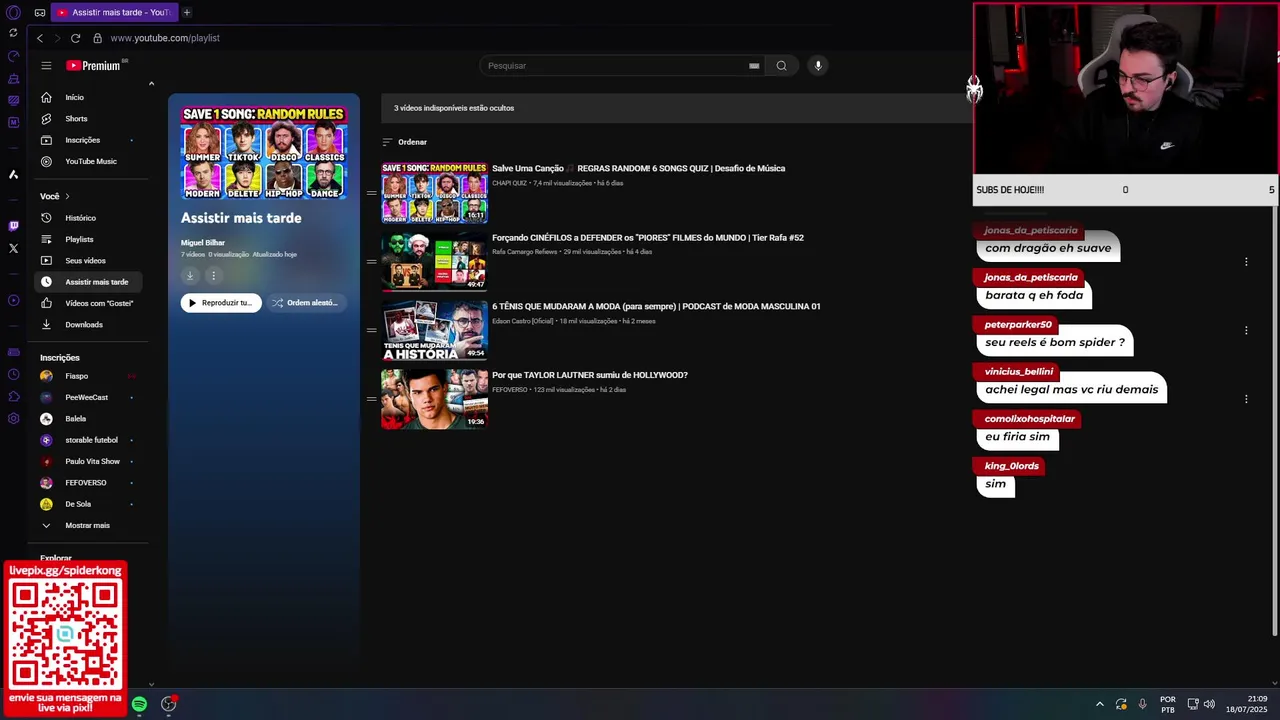This screenshot has width=1280, height=720.
Task: Open Spotify from the taskbar
Action: point(139,704)
